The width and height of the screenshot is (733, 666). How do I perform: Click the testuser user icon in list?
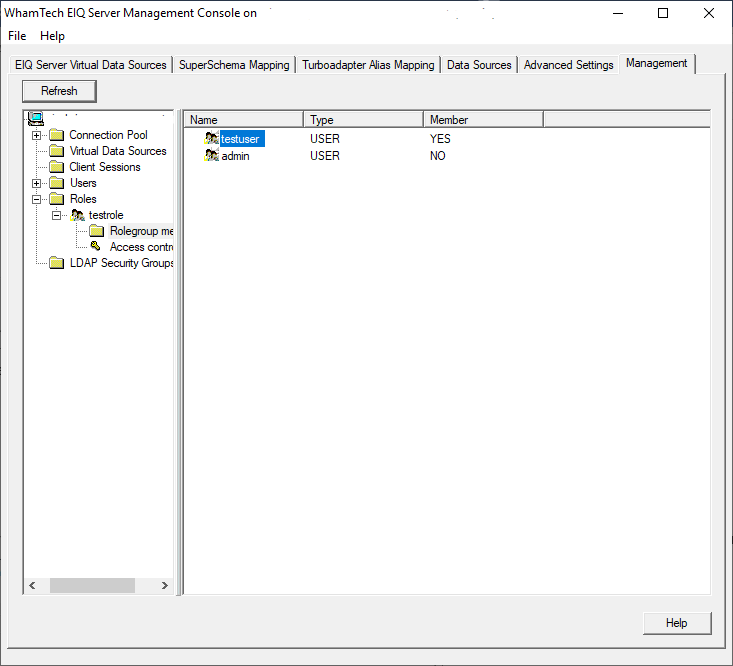point(211,139)
